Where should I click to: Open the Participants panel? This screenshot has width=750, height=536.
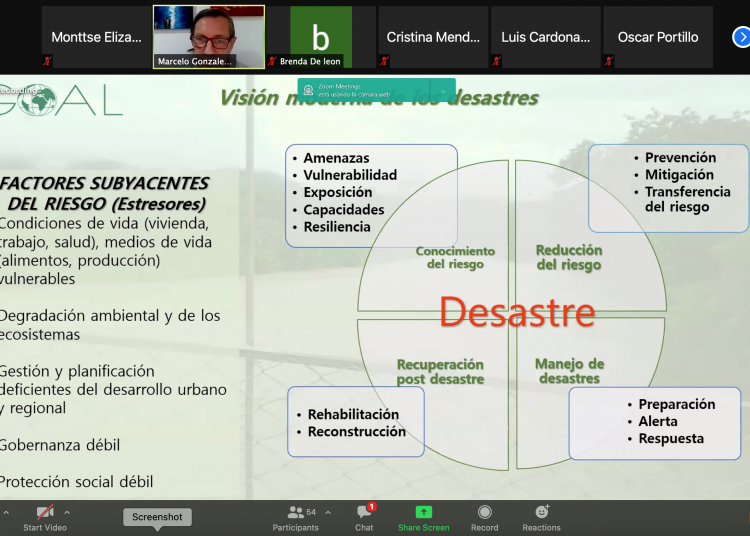(295, 512)
